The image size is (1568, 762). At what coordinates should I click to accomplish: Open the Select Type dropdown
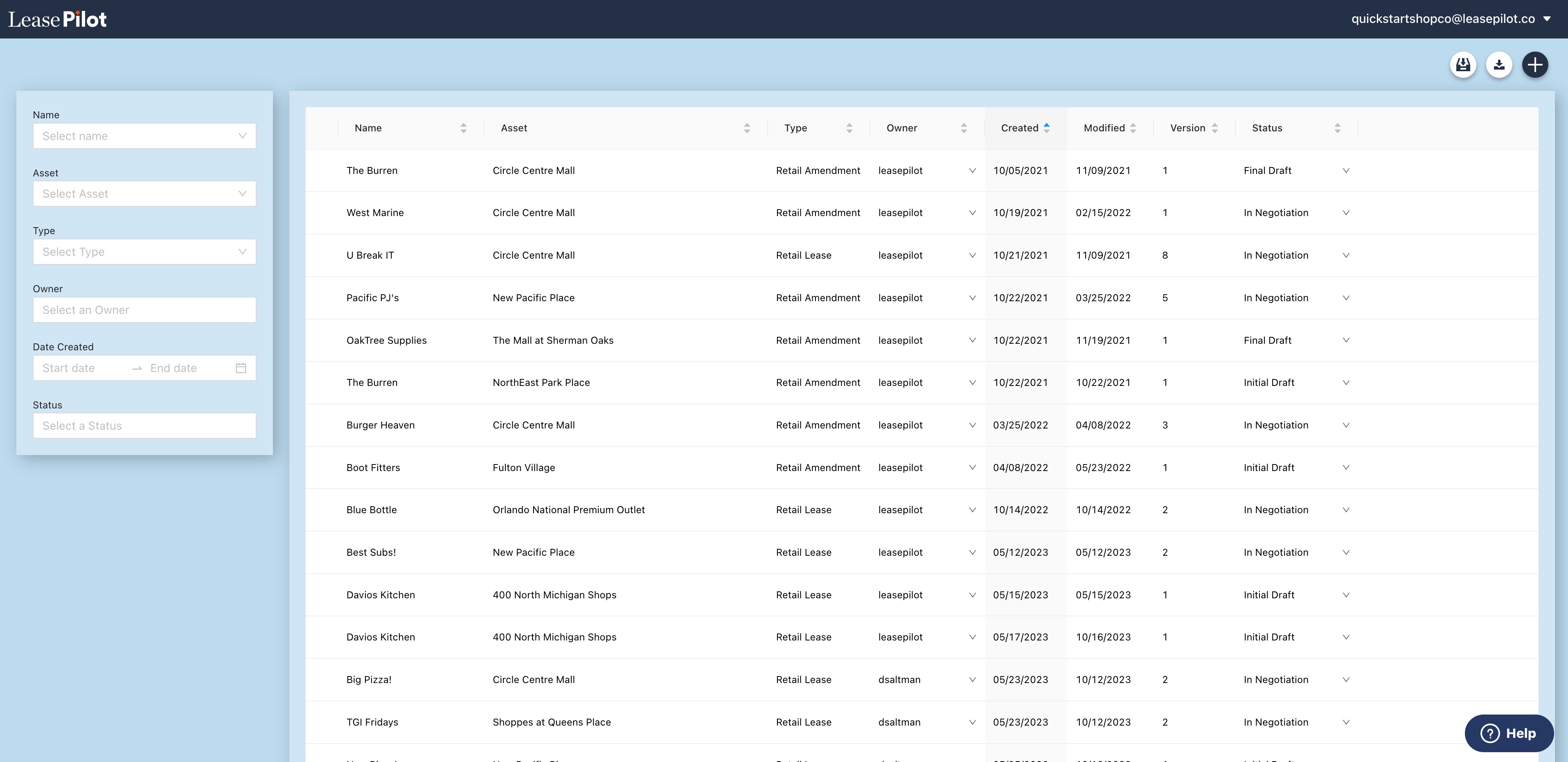tap(144, 251)
